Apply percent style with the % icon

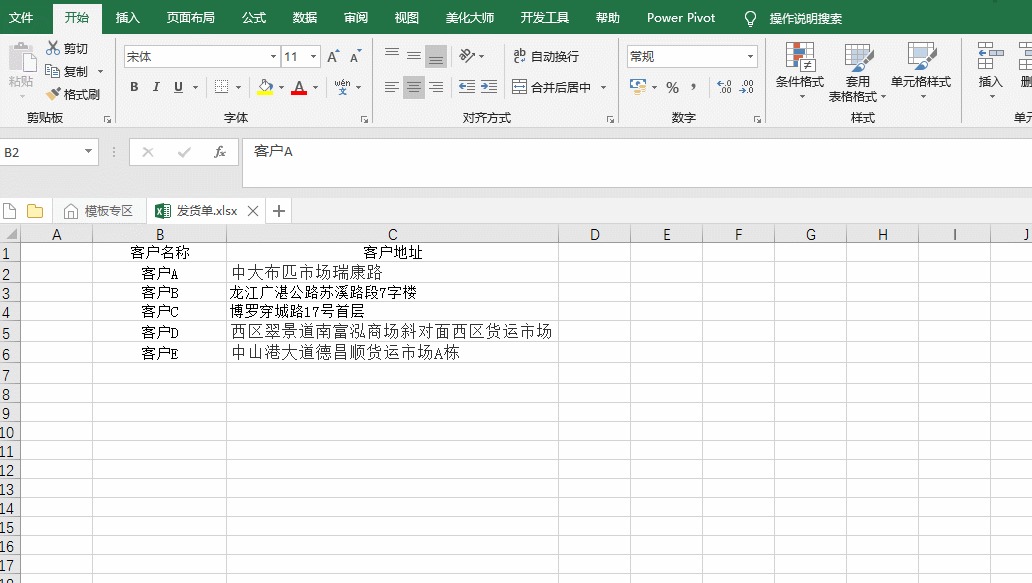pyautogui.click(x=672, y=88)
